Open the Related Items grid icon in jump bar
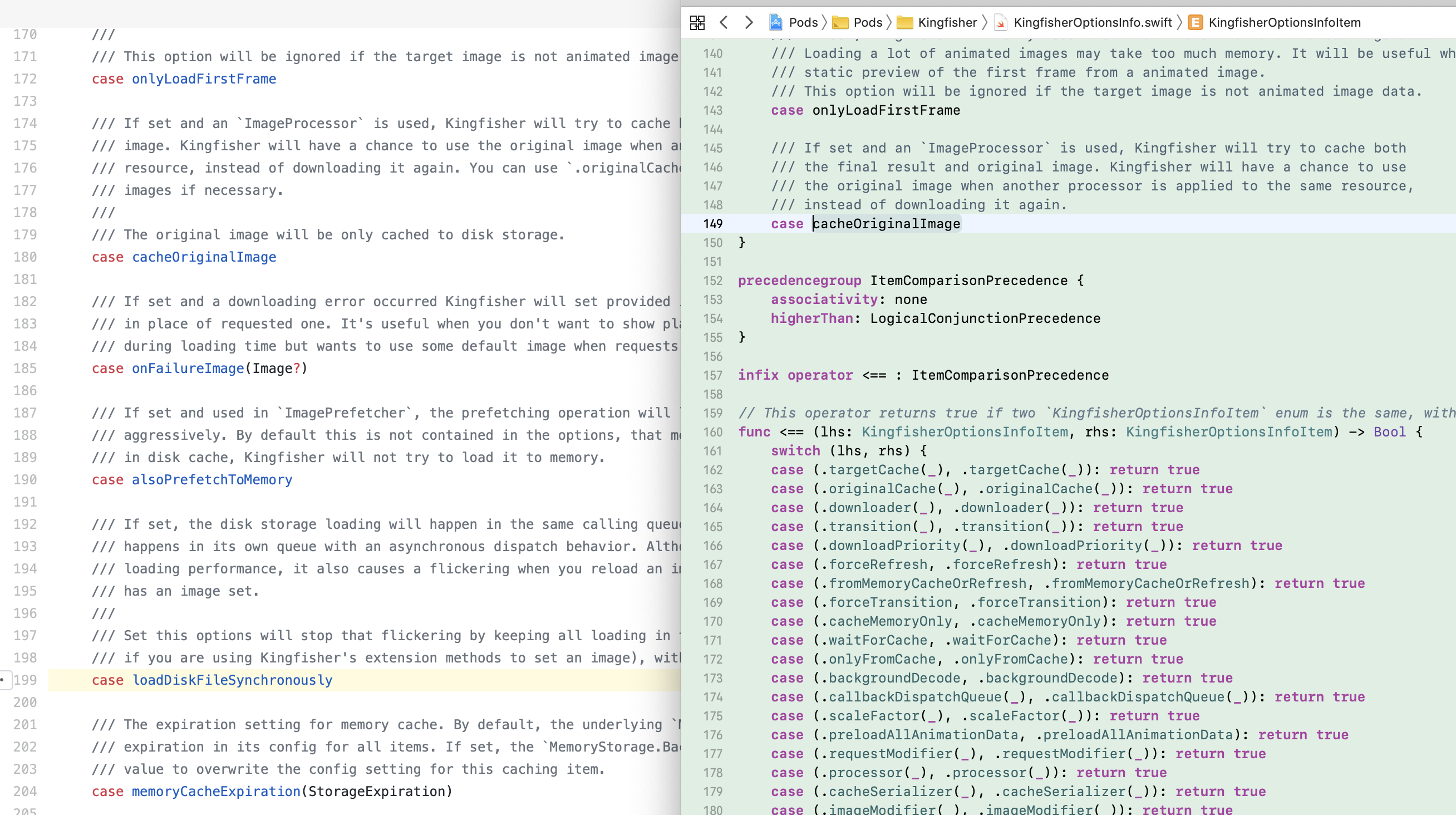Viewport: 1456px width, 815px height. (x=697, y=23)
